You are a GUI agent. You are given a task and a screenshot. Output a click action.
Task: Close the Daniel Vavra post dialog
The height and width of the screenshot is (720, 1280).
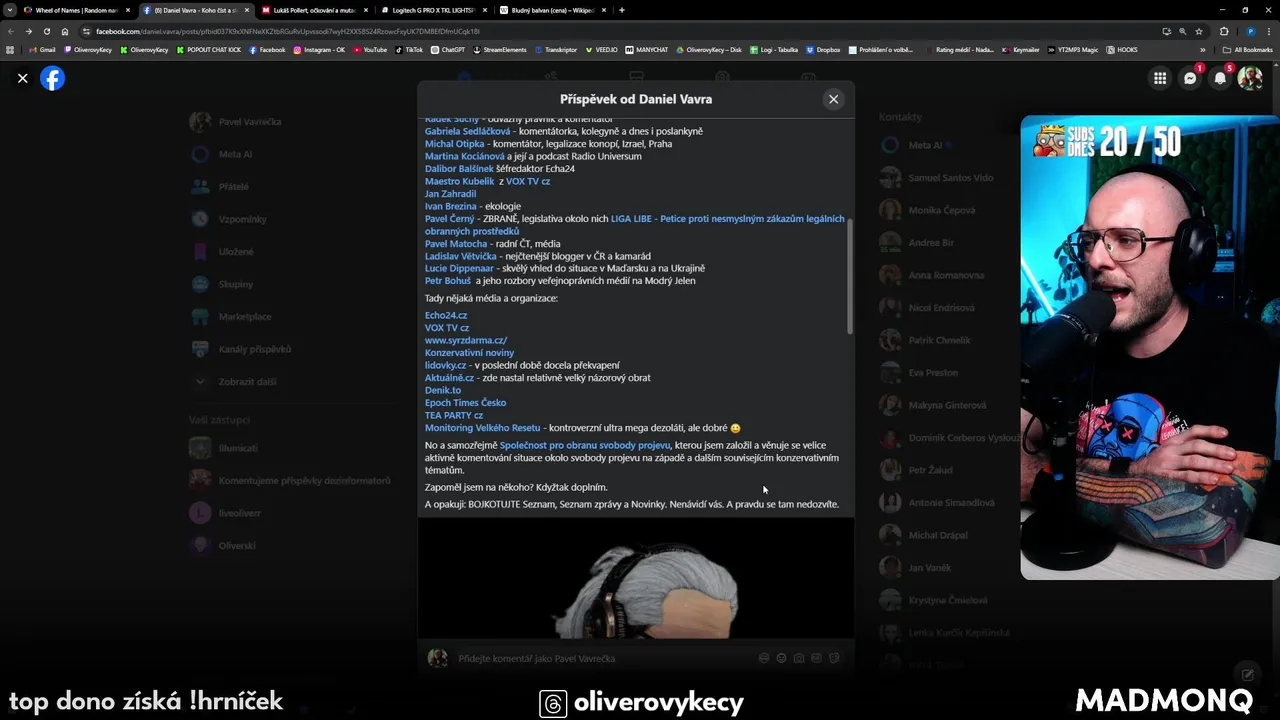tap(833, 99)
